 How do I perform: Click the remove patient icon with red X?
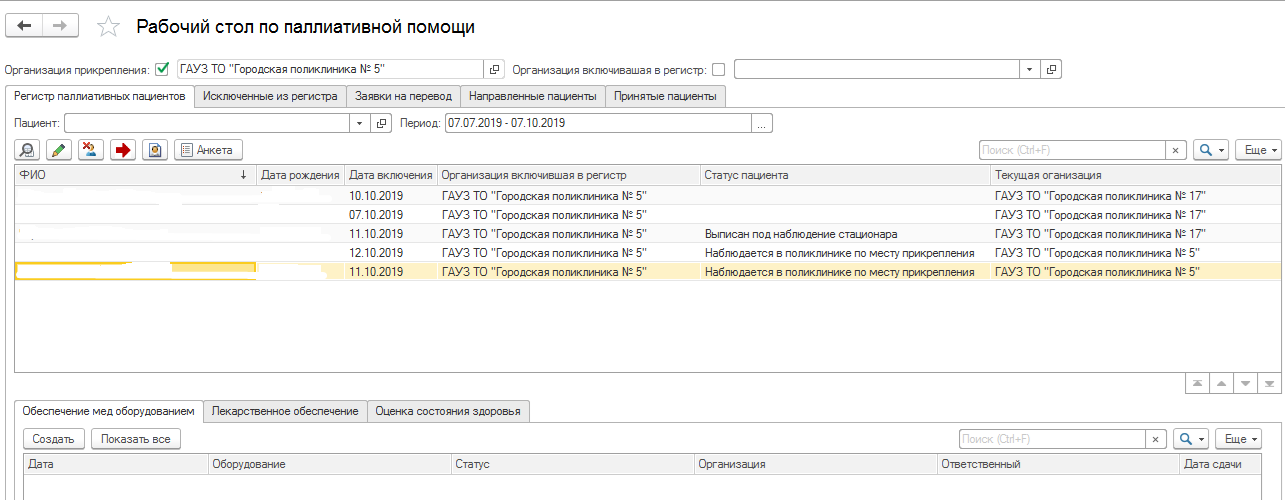click(91, 150)
